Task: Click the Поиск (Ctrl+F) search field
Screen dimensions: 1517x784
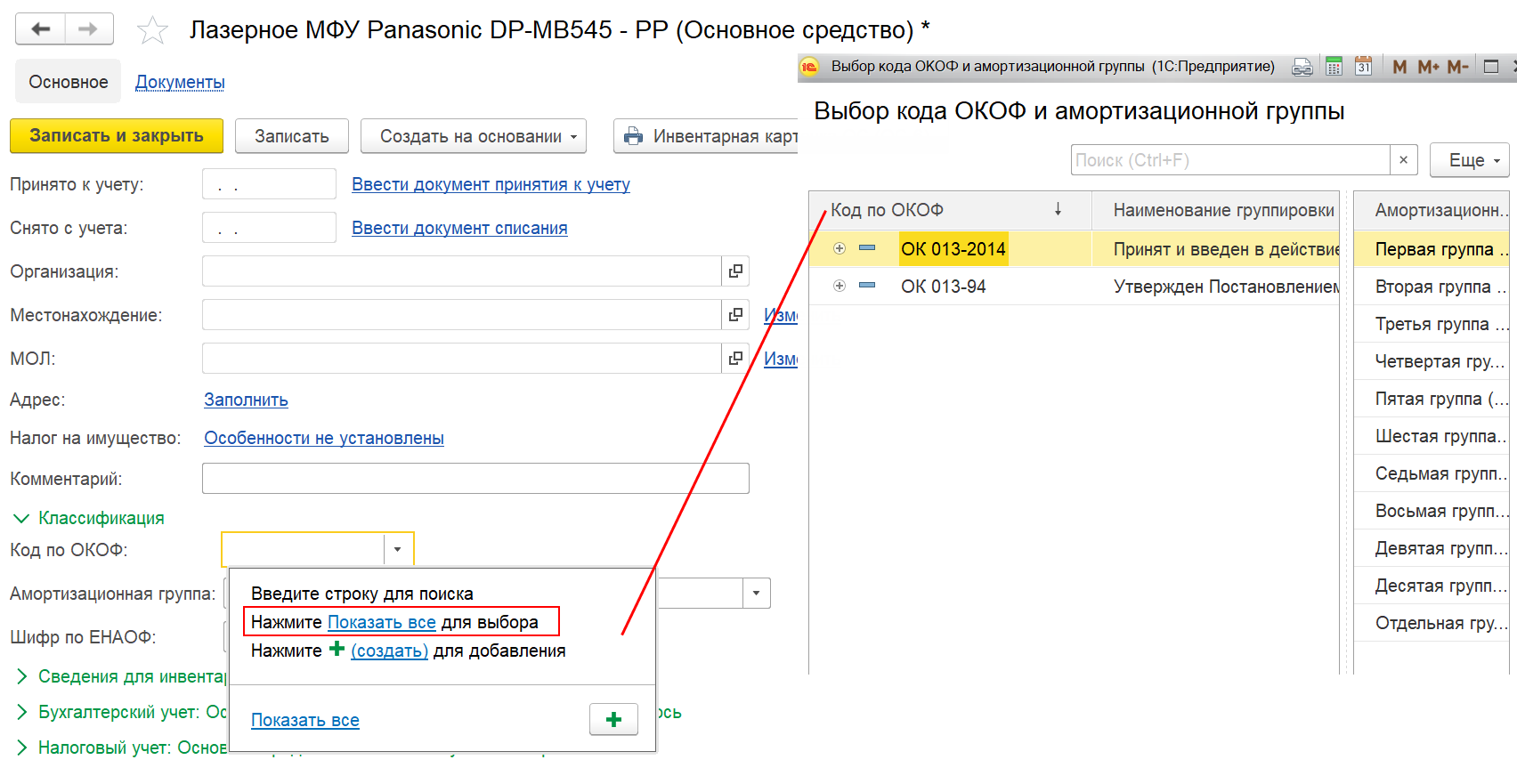Action: pos(1230,160)
